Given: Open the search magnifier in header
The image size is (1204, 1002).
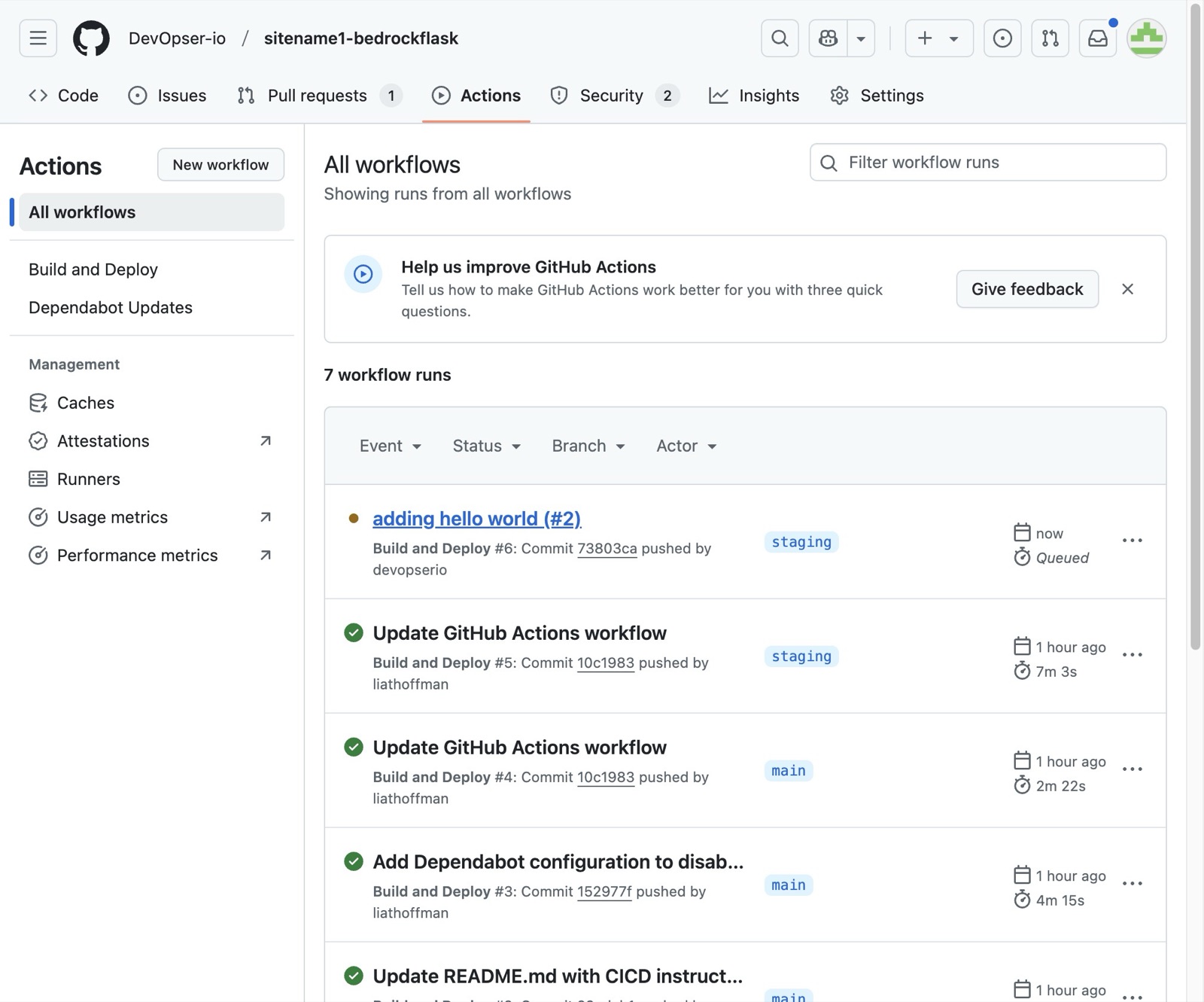Looking at the screenshot, I should pos(780,38).
